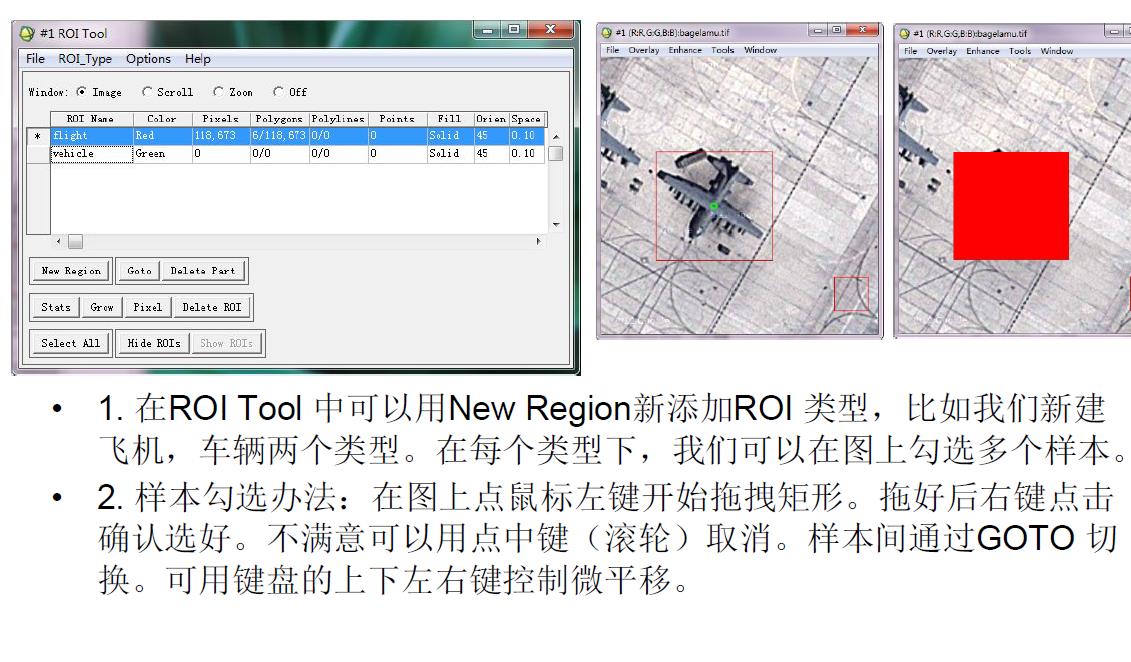This screenshot has height=662, width=1131.
Task: Open Overlay menu in middle bagelamu.tif window
Action: (644, 50)
